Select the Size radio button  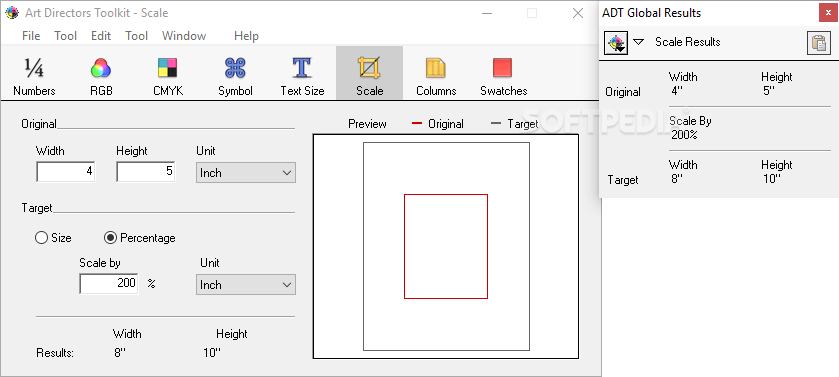pyautogui.click(x=53, y=238)
